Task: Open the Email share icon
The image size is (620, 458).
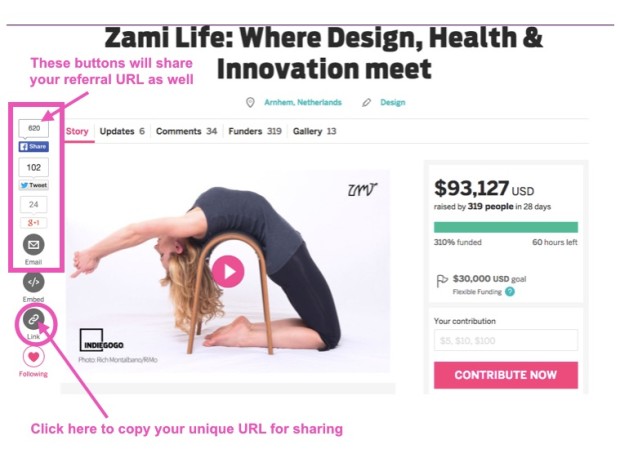Action: tap(34, 244)
